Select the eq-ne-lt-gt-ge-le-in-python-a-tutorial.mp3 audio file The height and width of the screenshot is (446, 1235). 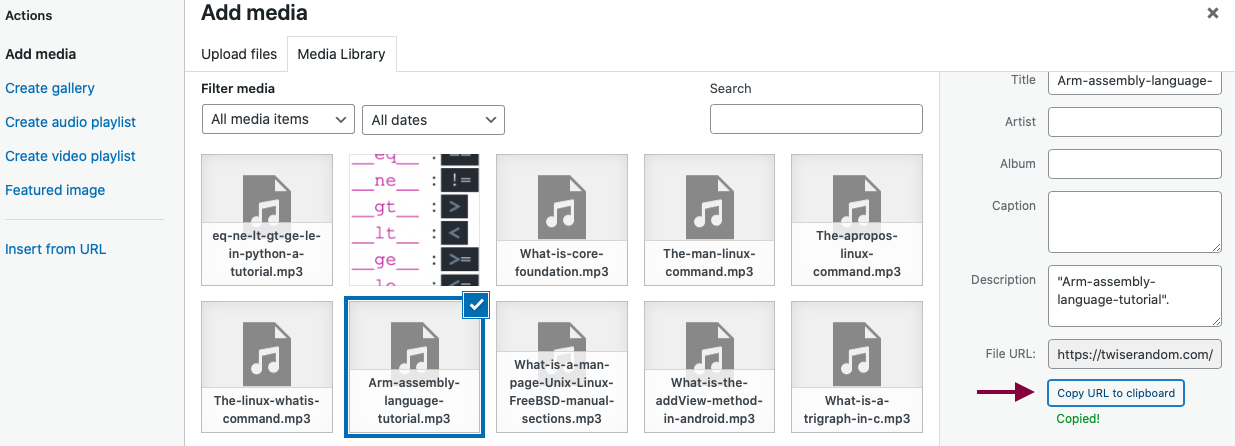point(267,220)
